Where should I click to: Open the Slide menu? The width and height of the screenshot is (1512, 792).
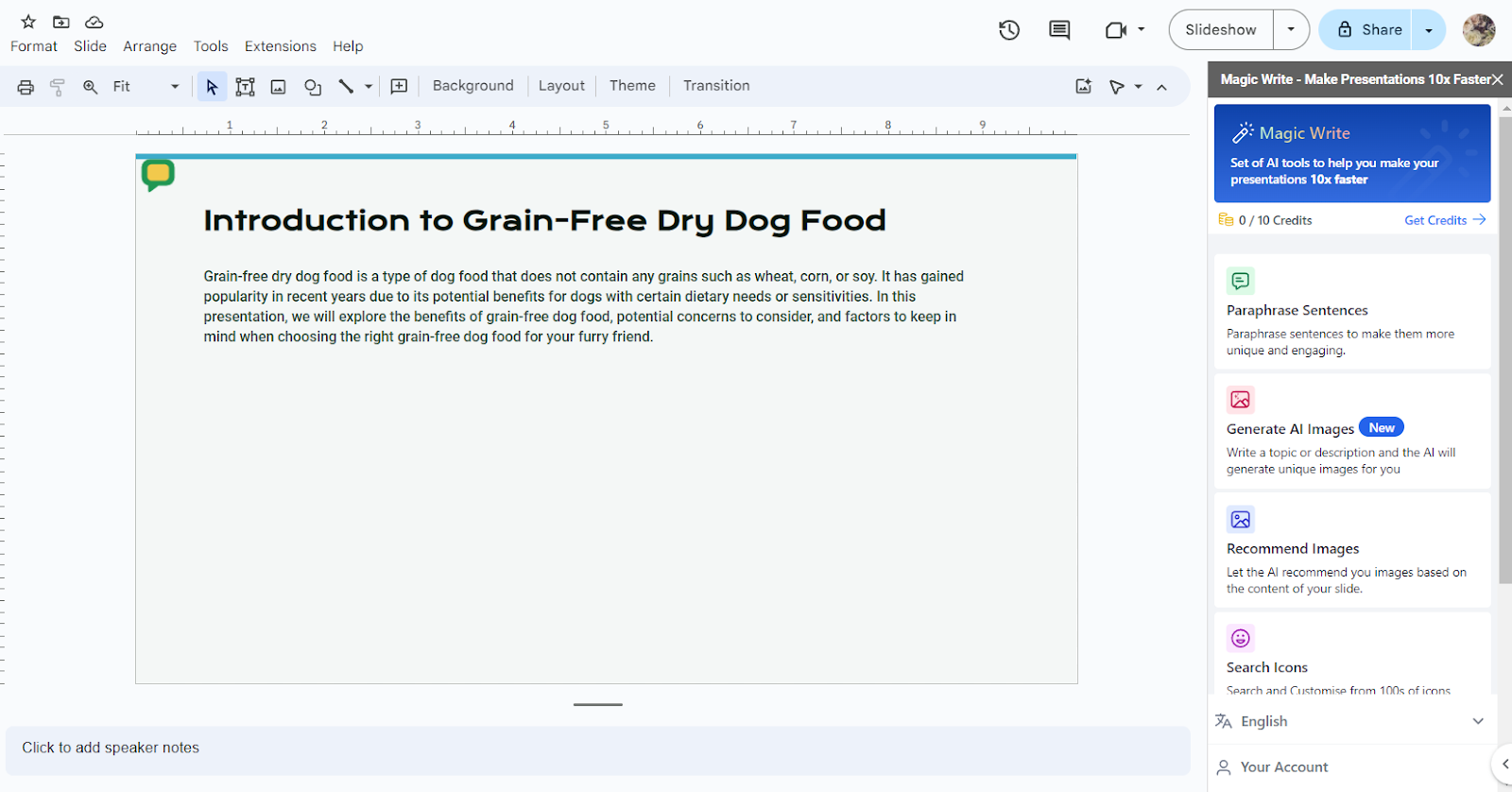pos(90,46)
